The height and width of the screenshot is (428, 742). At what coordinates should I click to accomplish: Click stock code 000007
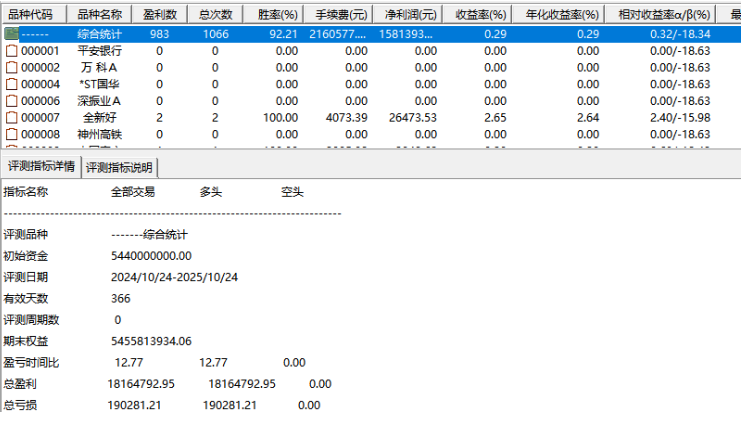point(40,117)
